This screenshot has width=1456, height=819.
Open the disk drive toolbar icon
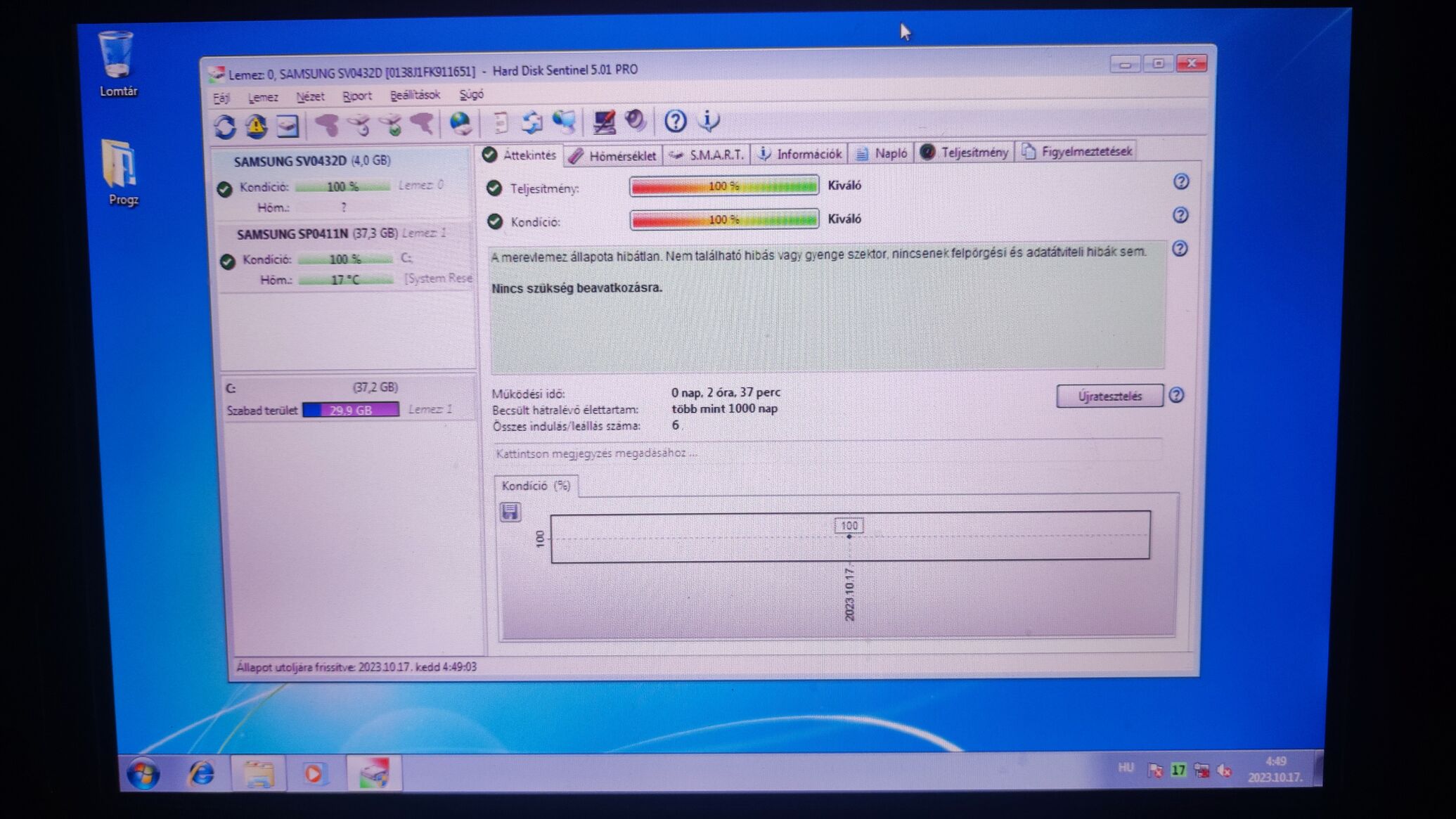288,127
